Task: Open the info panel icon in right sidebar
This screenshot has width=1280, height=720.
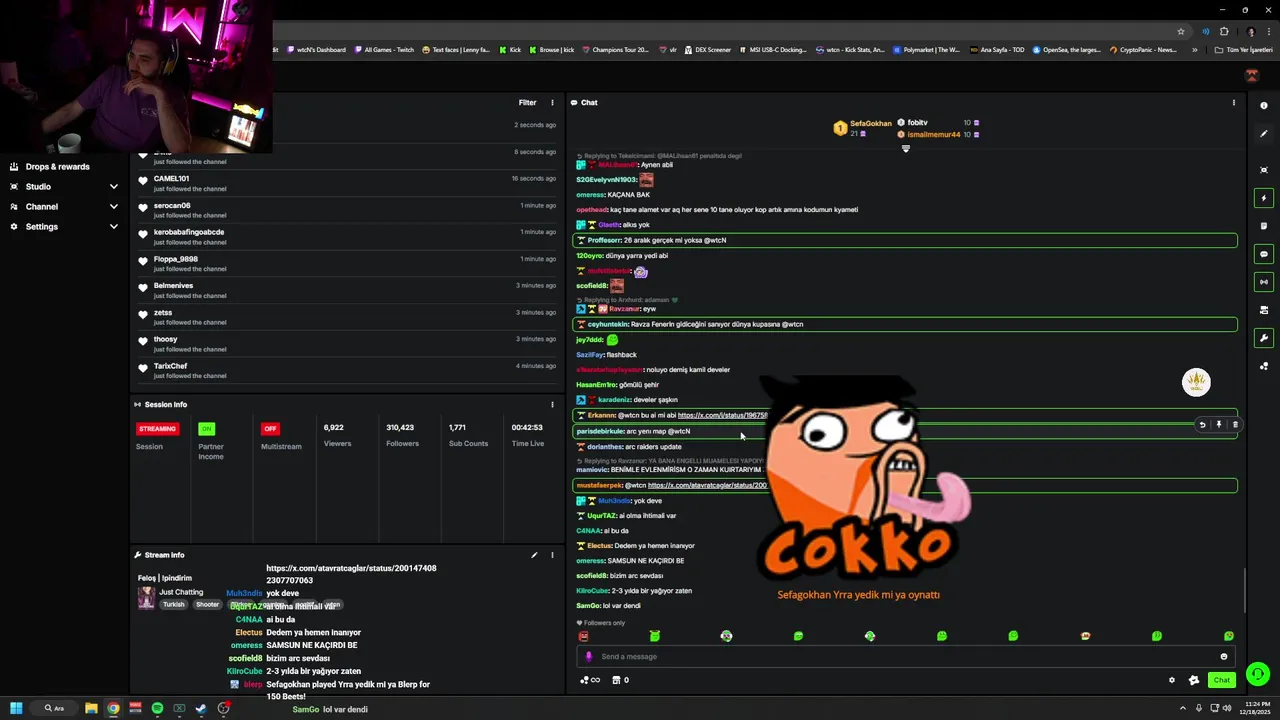Action: [1264, 105]
